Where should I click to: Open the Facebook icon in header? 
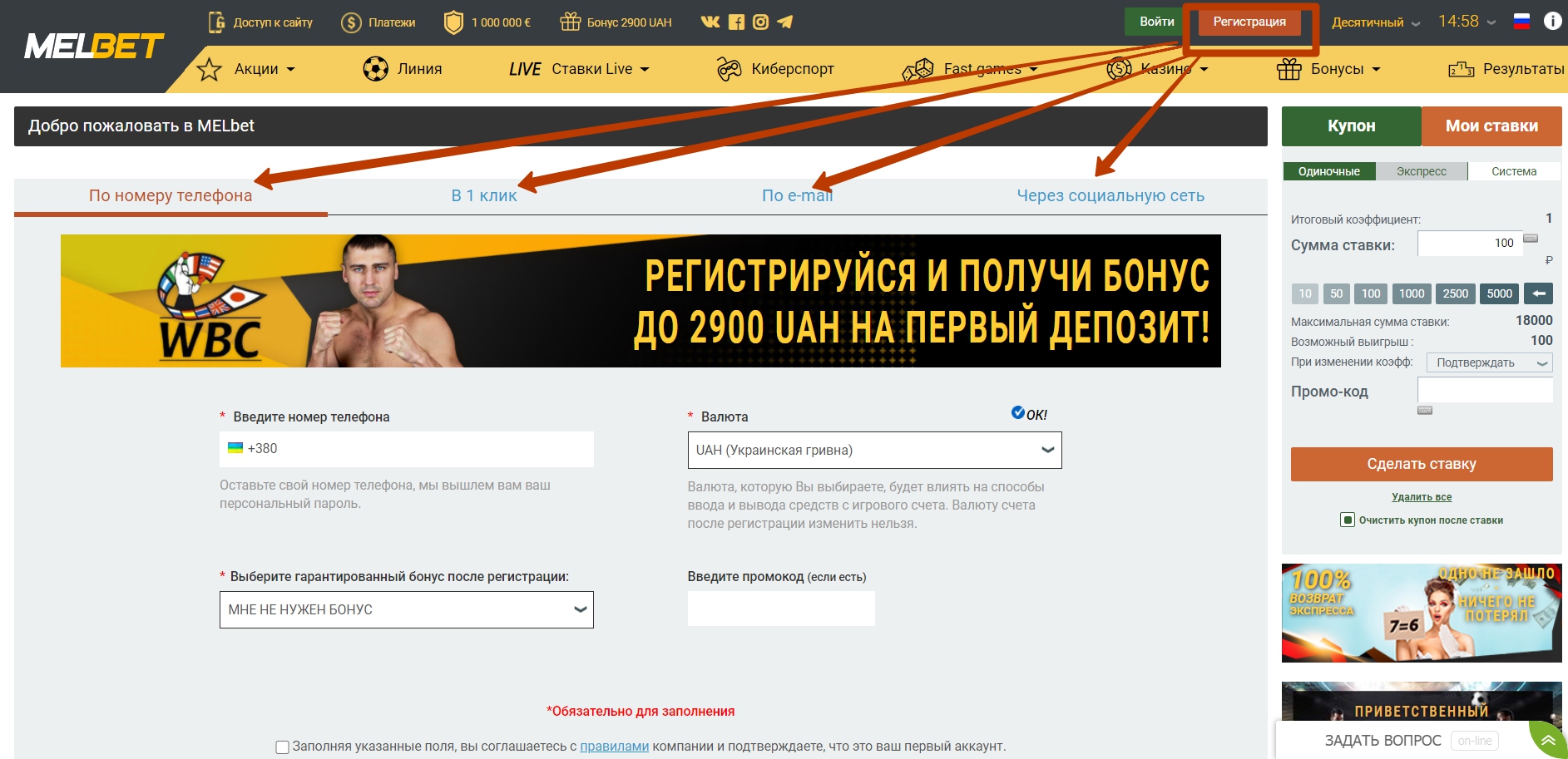click(x=736, y=22)
